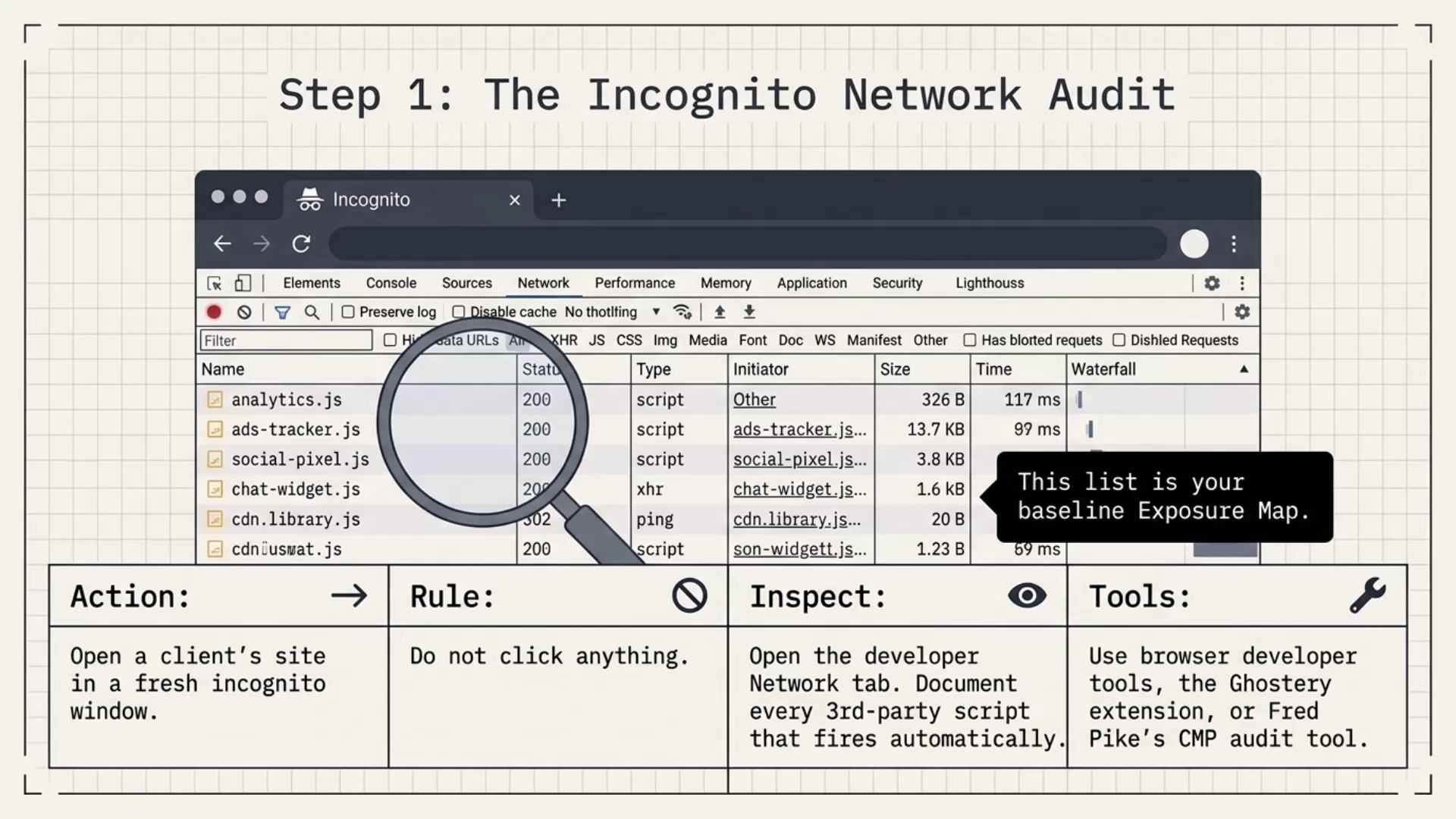Switch to the Sources tab

pyautogui.click(x=467, y=283)
